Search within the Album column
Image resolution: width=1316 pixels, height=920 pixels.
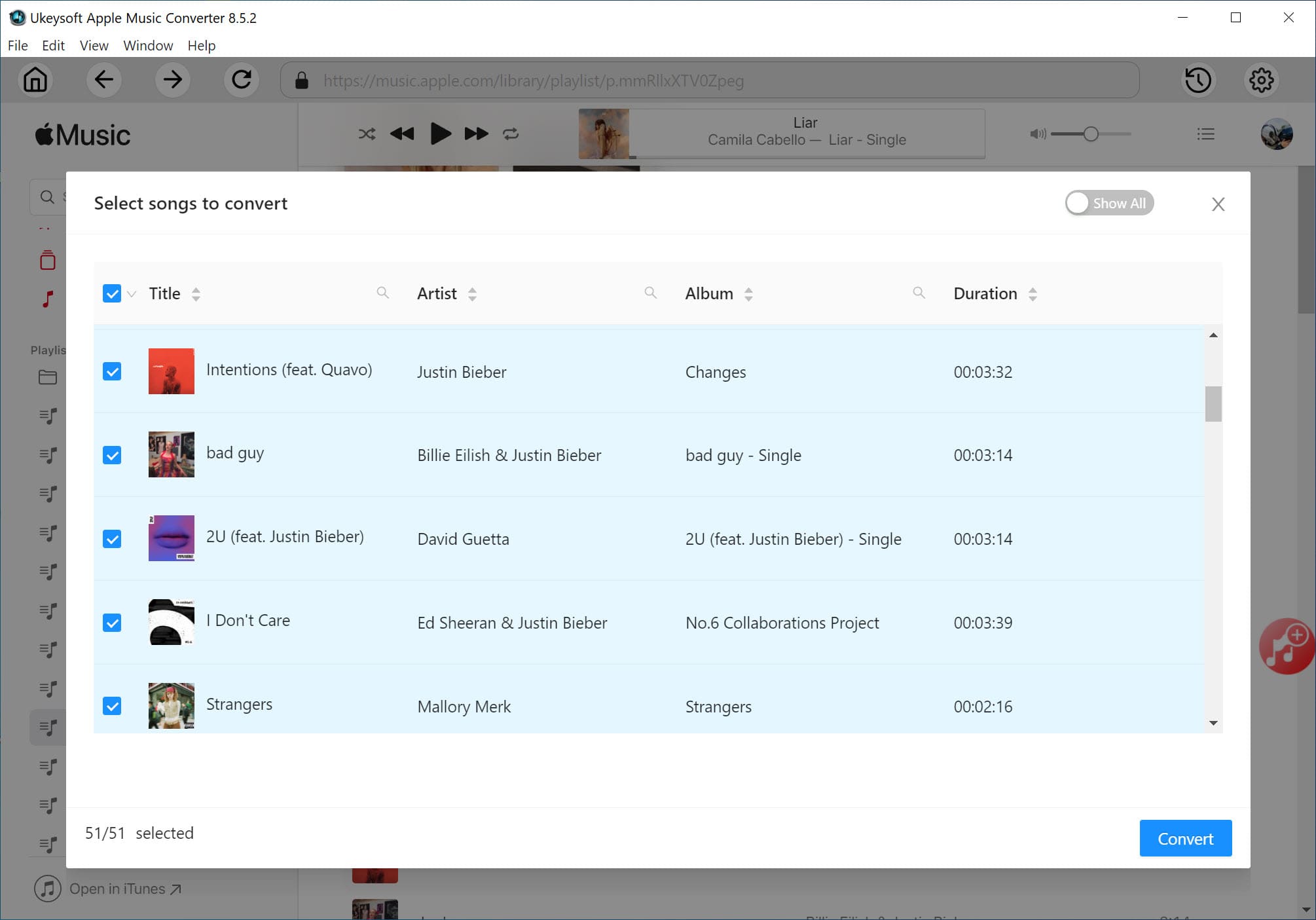(x=919, y=293)
